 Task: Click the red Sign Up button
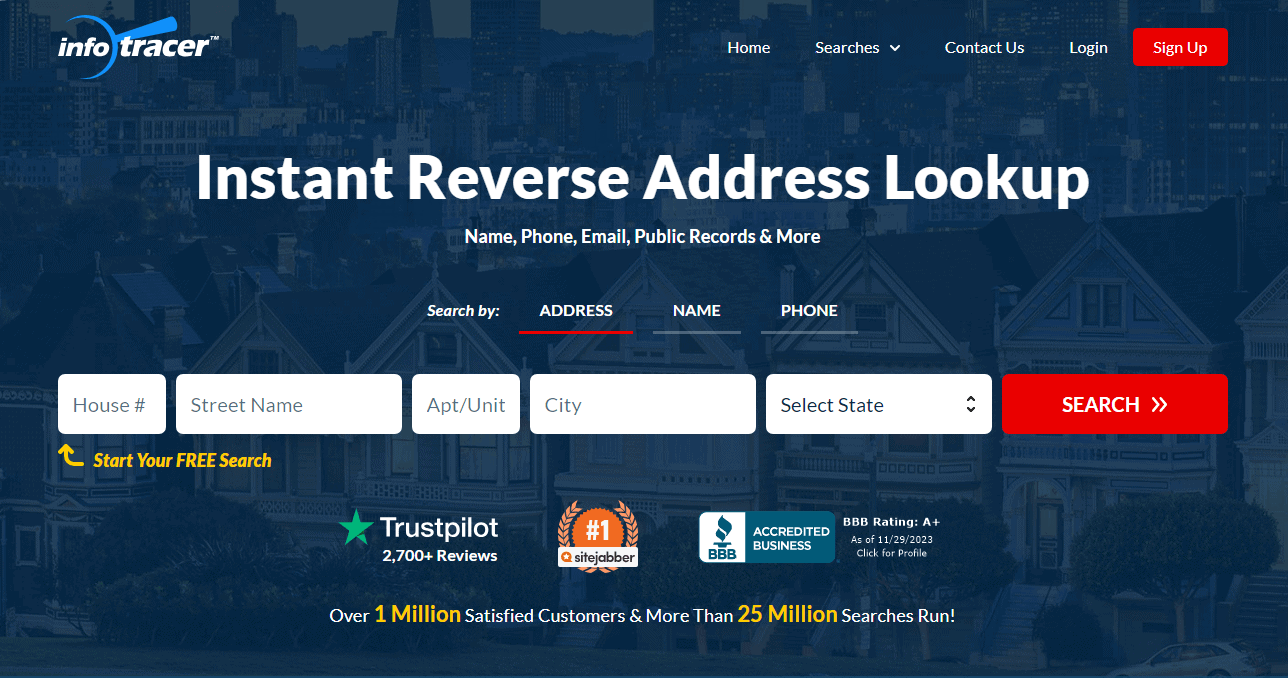(1180, 47)
